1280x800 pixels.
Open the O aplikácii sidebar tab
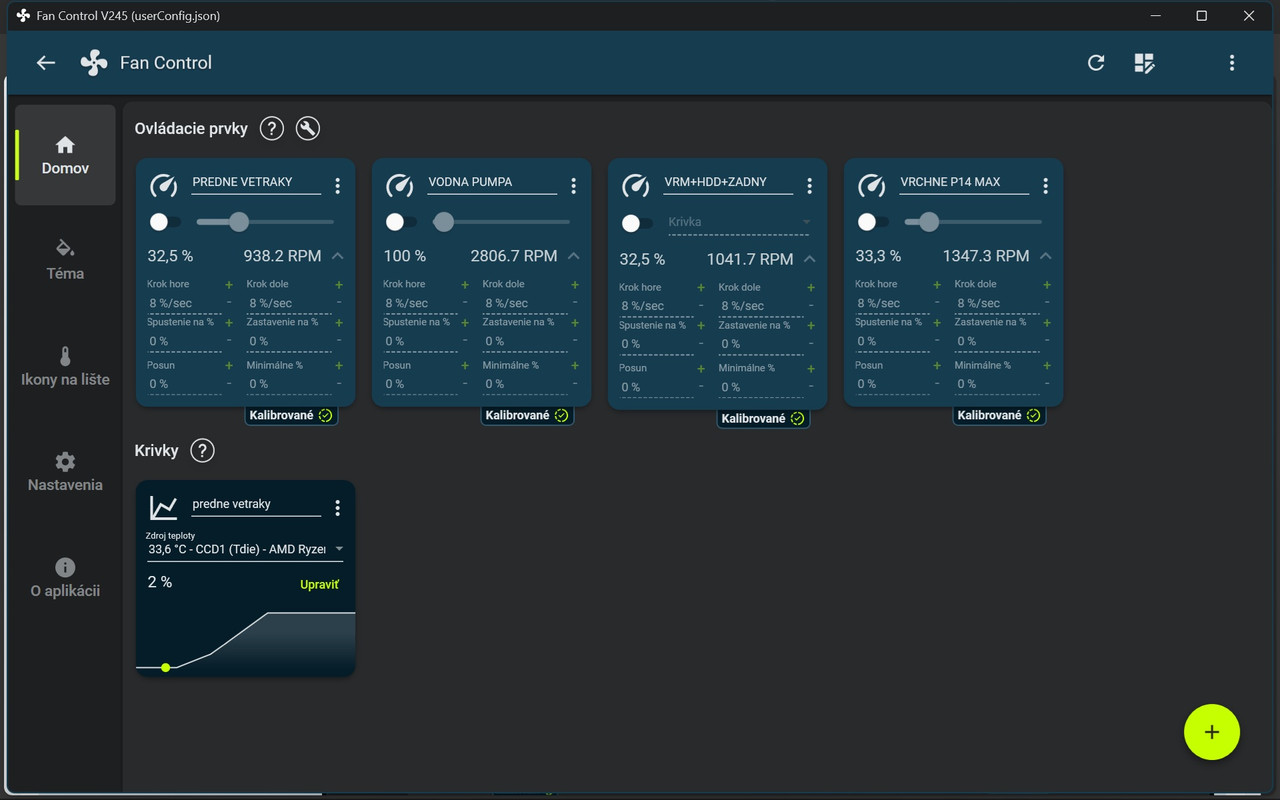pyautogui.click(x=65, y=578)
